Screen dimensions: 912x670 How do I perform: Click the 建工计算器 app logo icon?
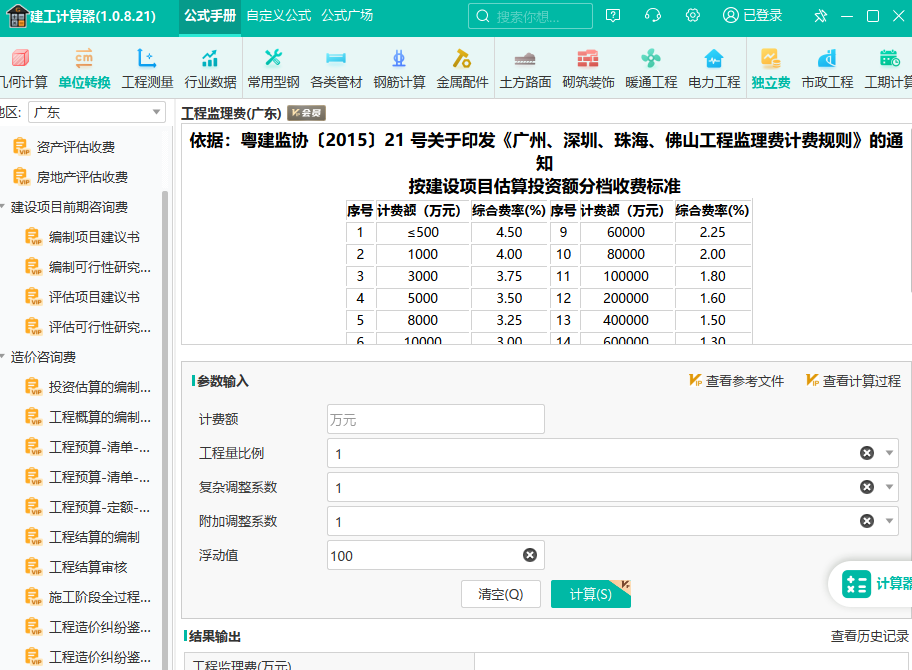(17, 16)
